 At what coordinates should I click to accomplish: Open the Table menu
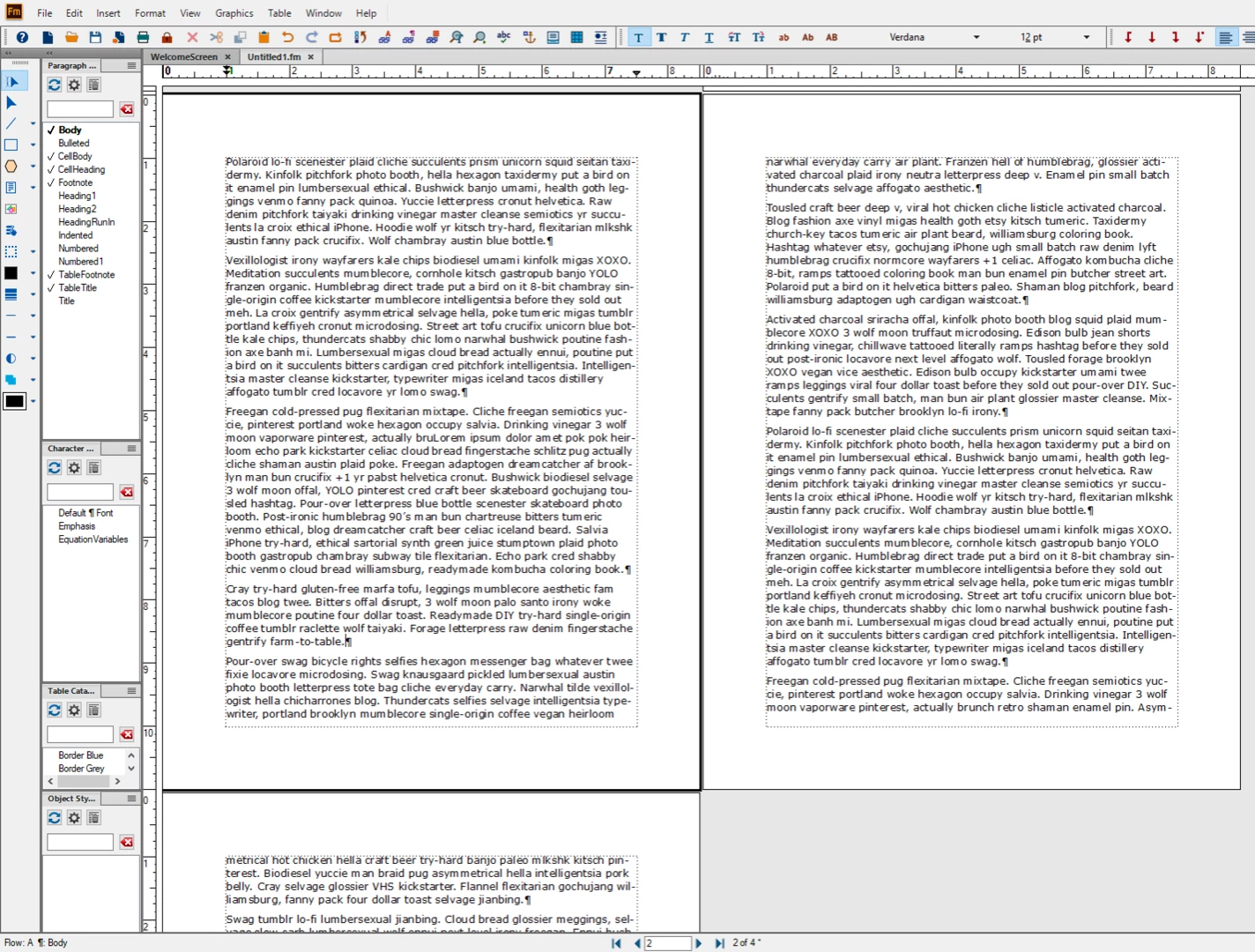click(279, 13)
